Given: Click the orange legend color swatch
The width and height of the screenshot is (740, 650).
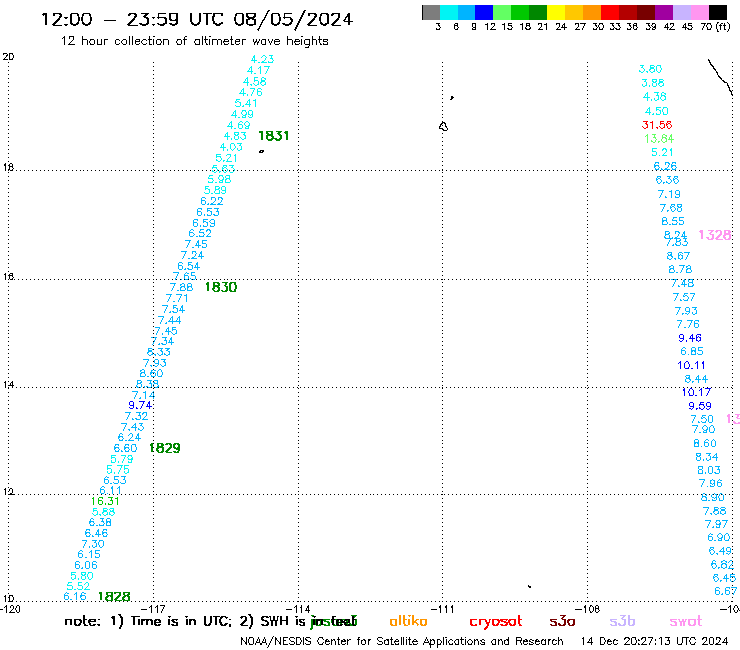Looking at the screenshot, I should click(592, 12).
